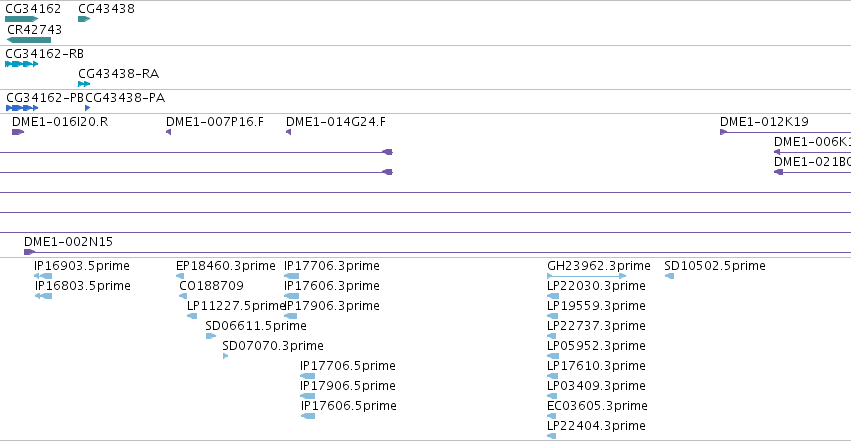Select the CG43438-RA transcript arrows
This screenshot has height=441, width=851.
pos(84,84)
